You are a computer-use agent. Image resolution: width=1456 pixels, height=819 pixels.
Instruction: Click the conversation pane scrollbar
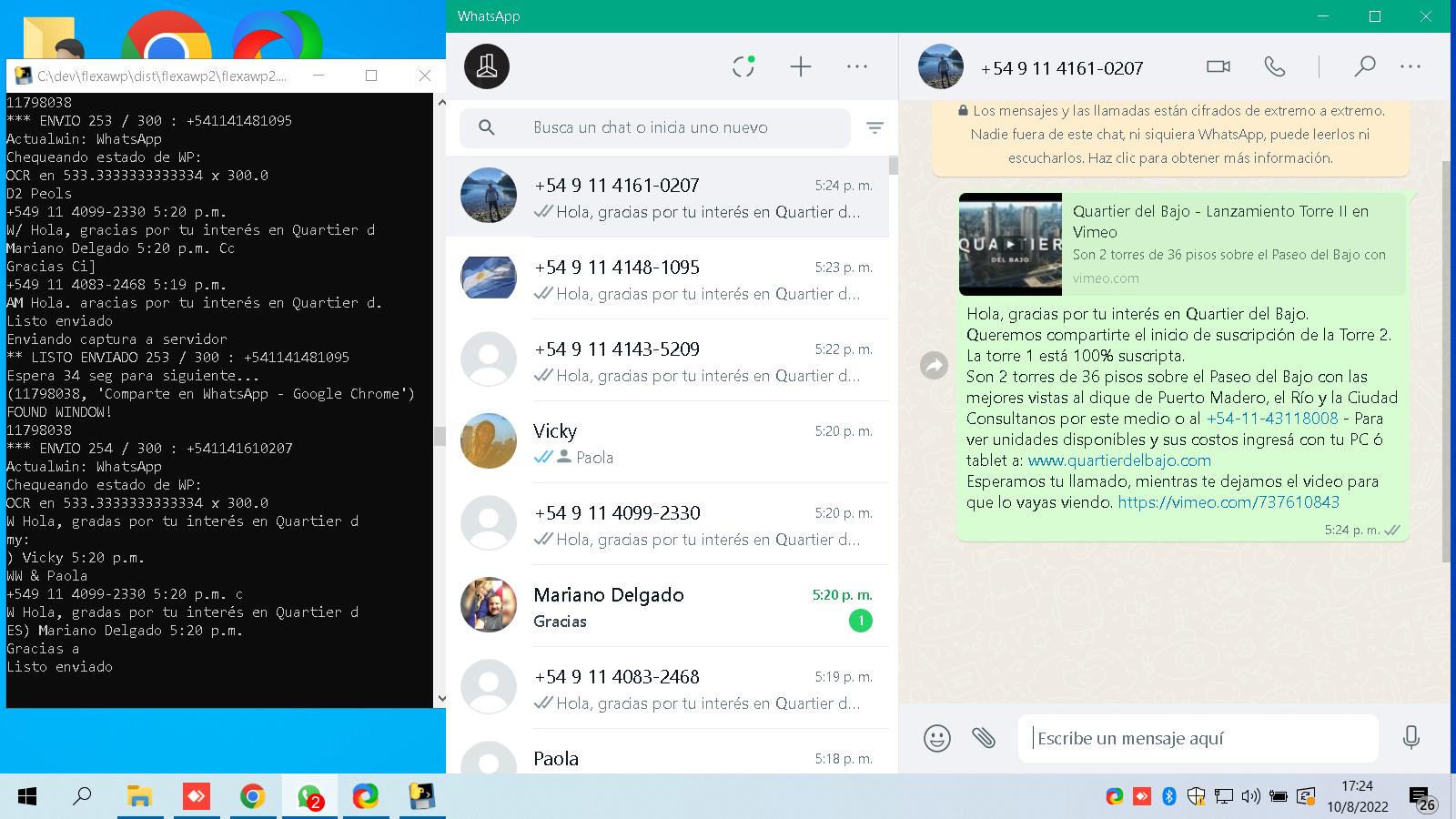click(1447, 362)
